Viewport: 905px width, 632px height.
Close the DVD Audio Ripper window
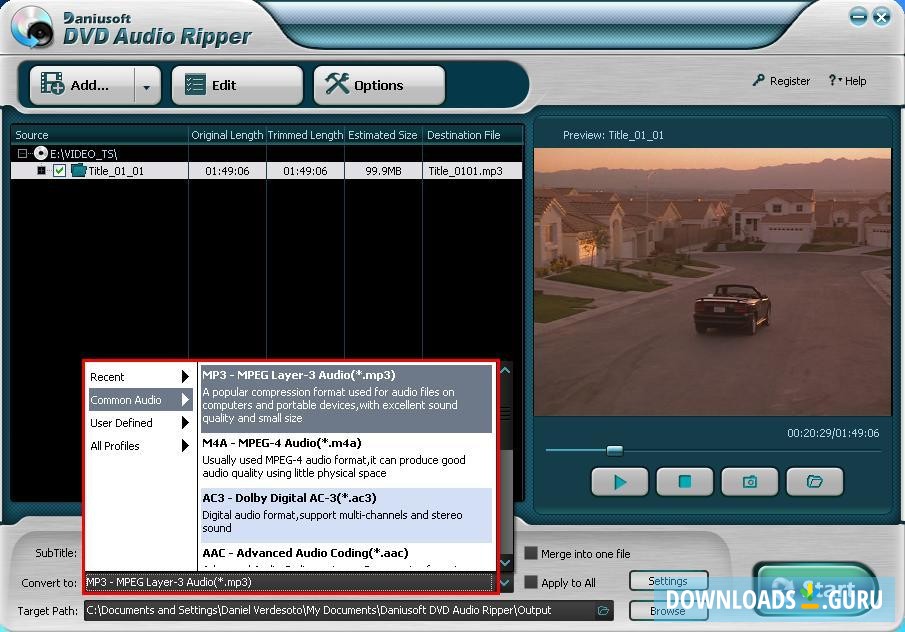(x=881, y=17)
